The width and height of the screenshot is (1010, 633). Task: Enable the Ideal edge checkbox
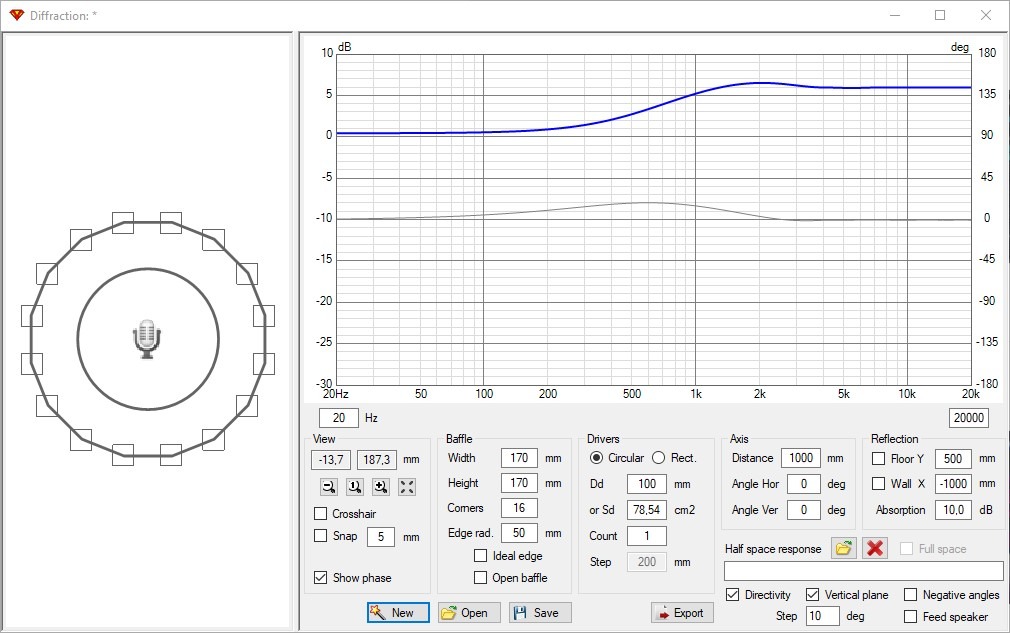click(481, 555)
